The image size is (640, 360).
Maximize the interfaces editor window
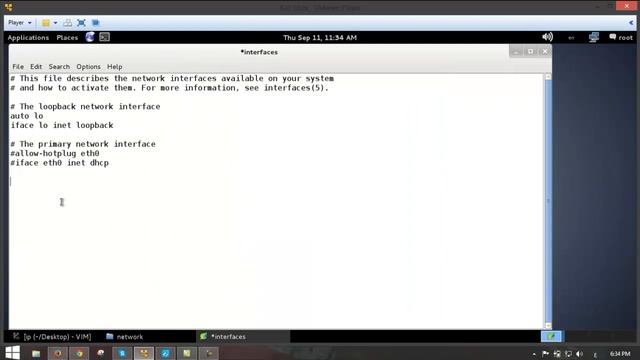tap(530, 52)
